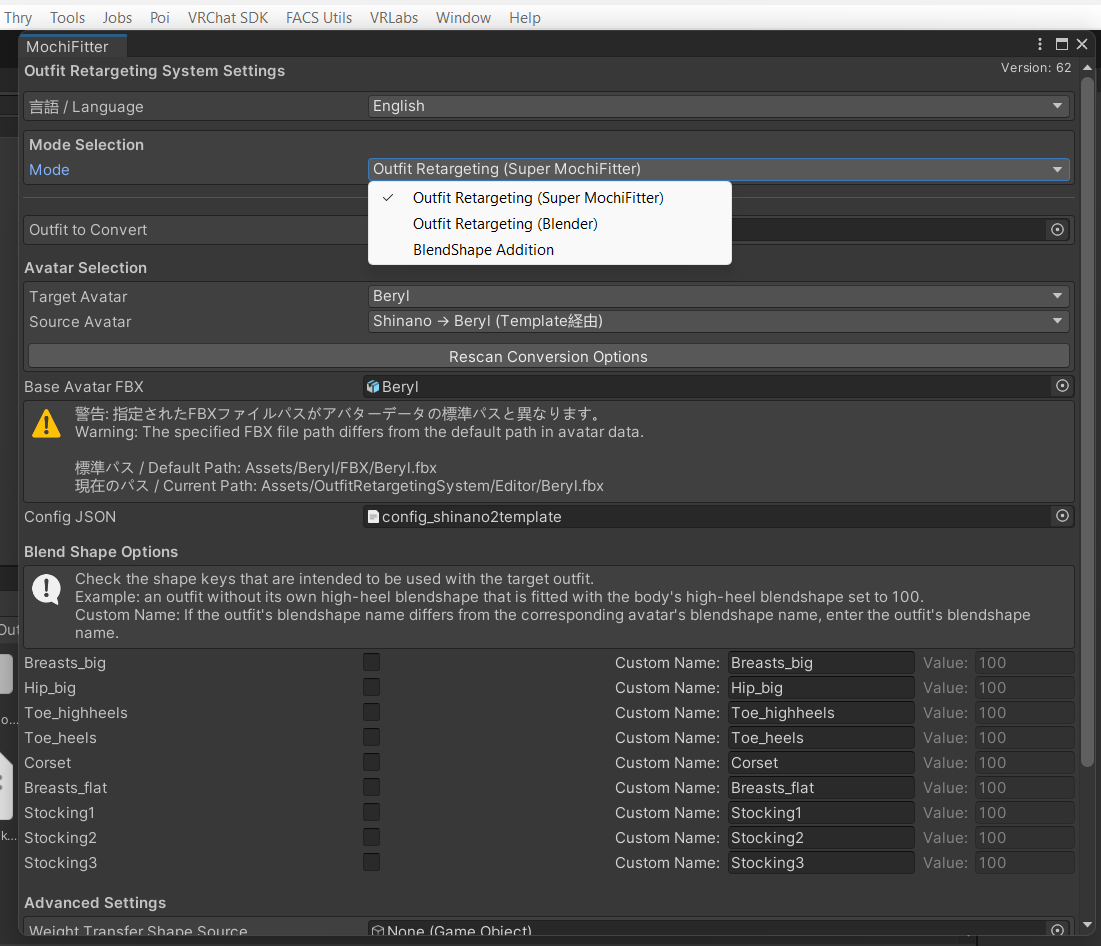1101x946 pixels.
Task: Click the scrollbar down arrow
Action: click(1087, 924)
